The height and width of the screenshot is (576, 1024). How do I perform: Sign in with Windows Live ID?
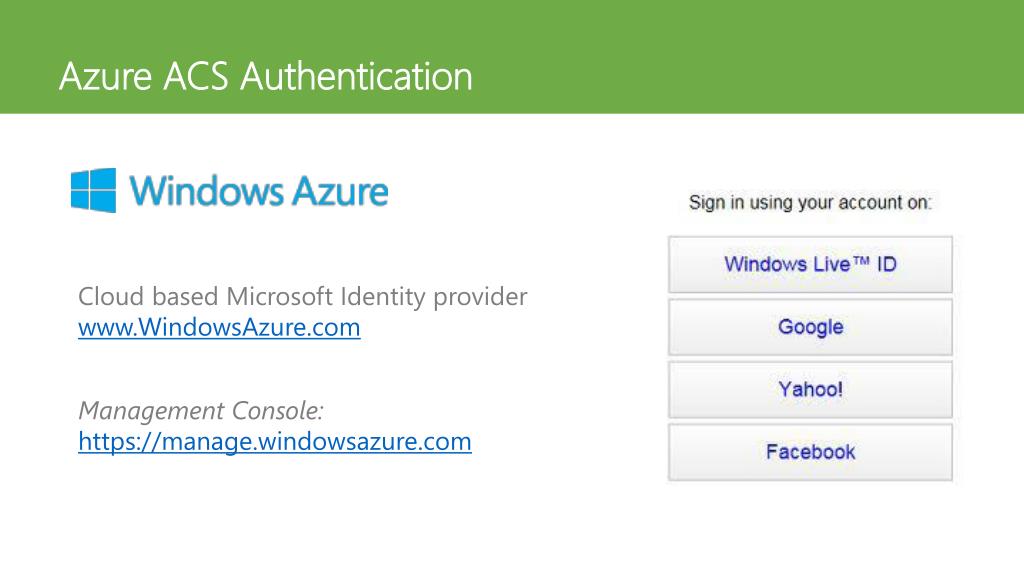(810, 265)
